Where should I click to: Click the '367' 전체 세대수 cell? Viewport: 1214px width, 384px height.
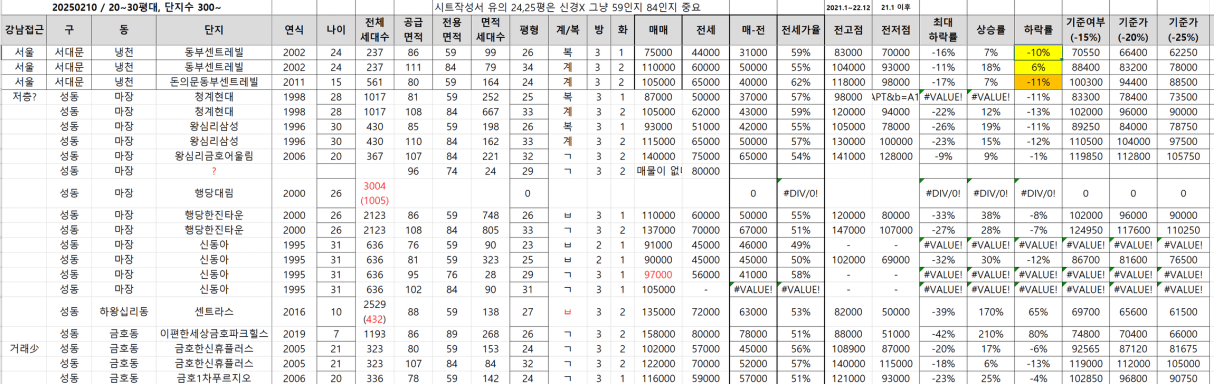[x=375, y=155]
